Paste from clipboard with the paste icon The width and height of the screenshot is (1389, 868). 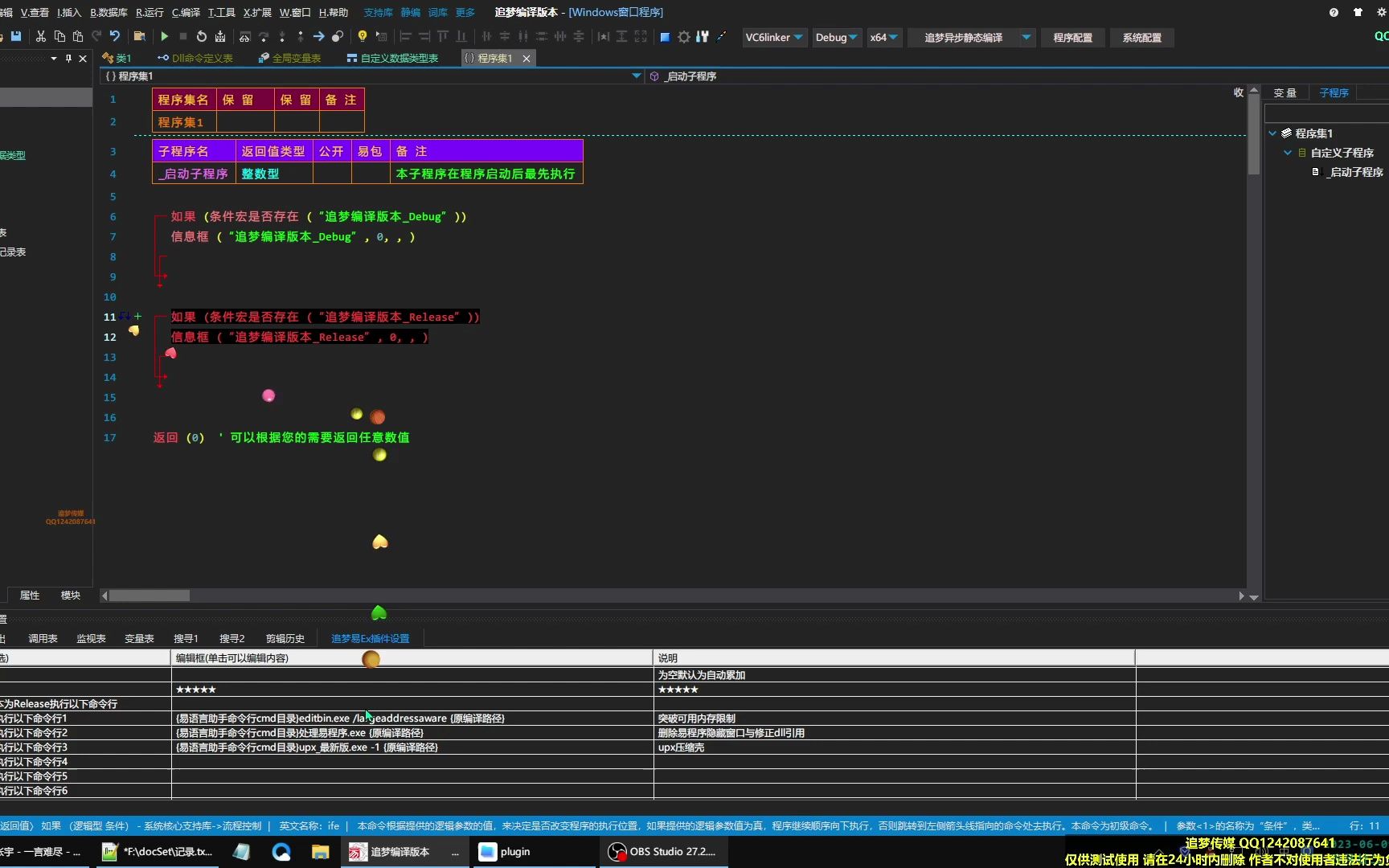click(78, 37)
